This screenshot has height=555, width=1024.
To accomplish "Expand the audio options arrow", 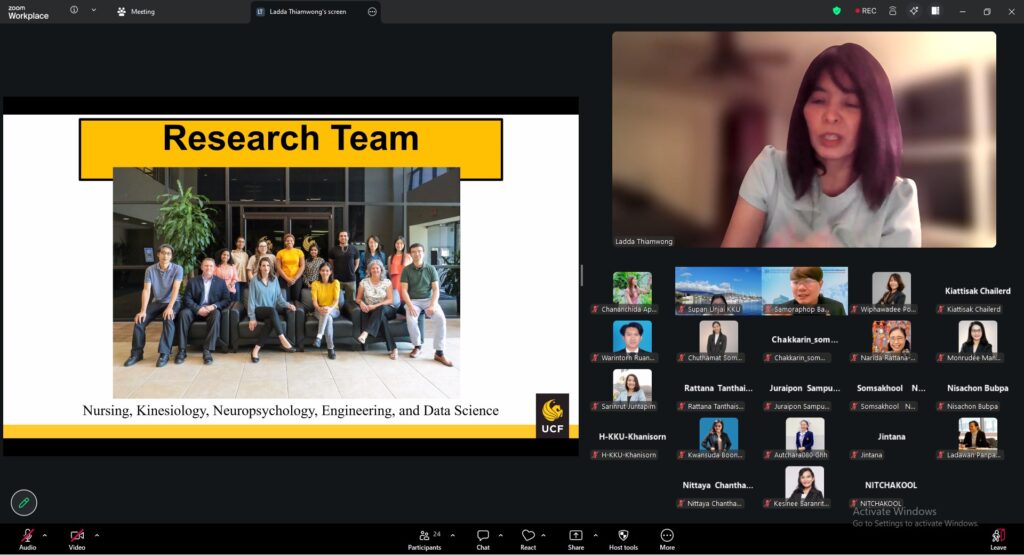I will click(45, 535).
